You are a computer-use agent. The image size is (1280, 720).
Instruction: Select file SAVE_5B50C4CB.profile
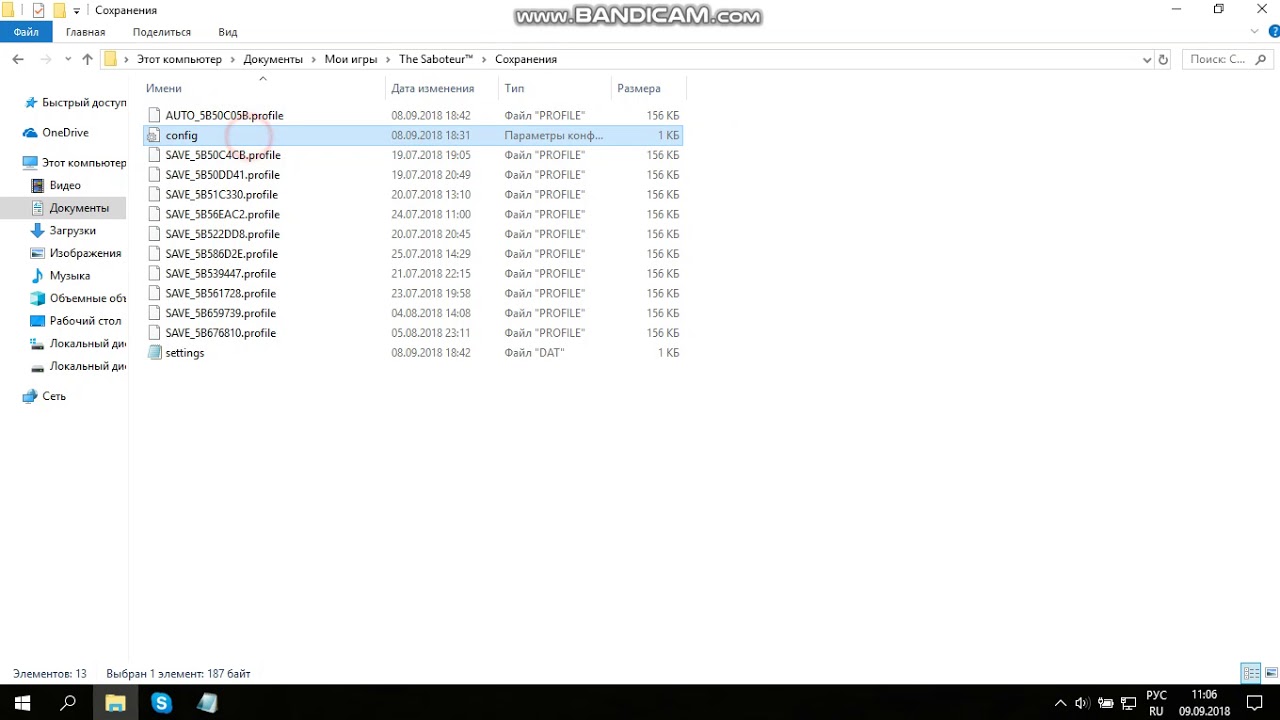223,155
